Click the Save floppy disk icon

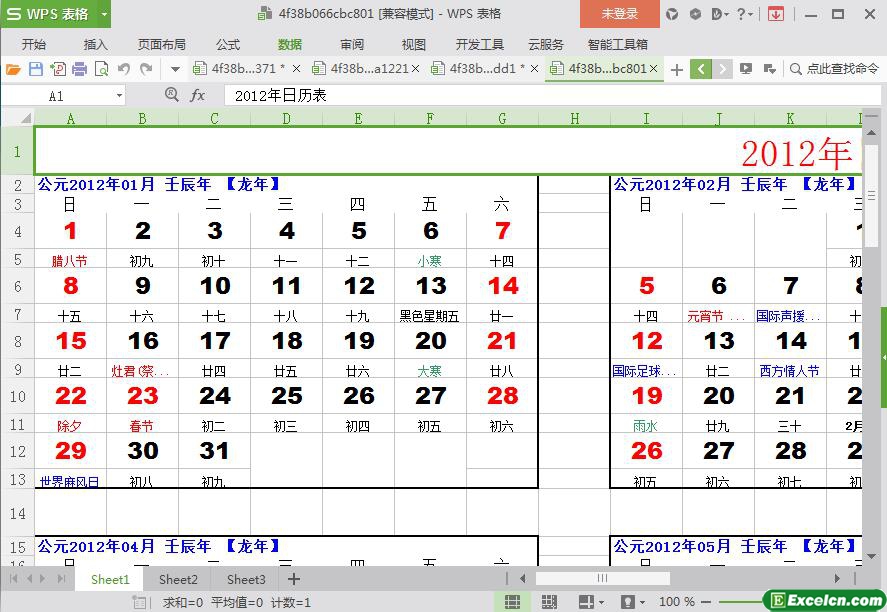pyautogui.click(x=36, y=69)
